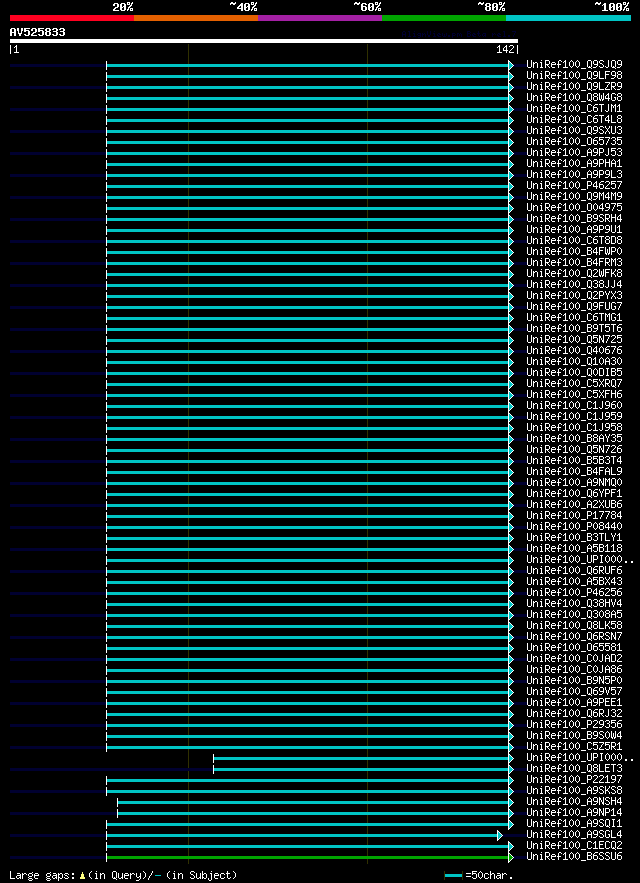Image resolution: width=640 pixels, height=883 pixels.
Task: Click the UniRef100_P17784 hit label
Action: point(574,515)
